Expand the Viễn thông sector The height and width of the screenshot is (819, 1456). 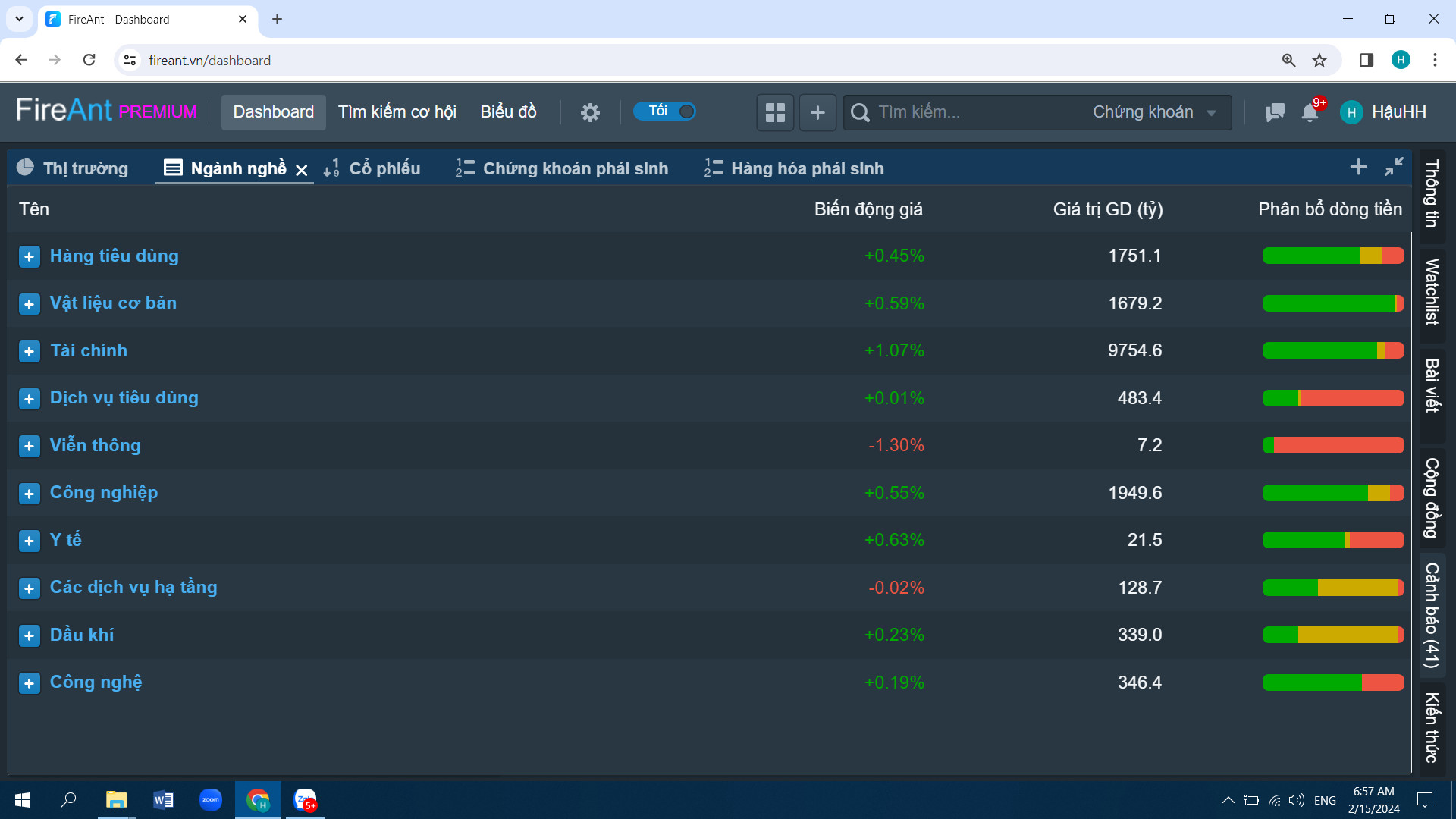tap(29, 446)
